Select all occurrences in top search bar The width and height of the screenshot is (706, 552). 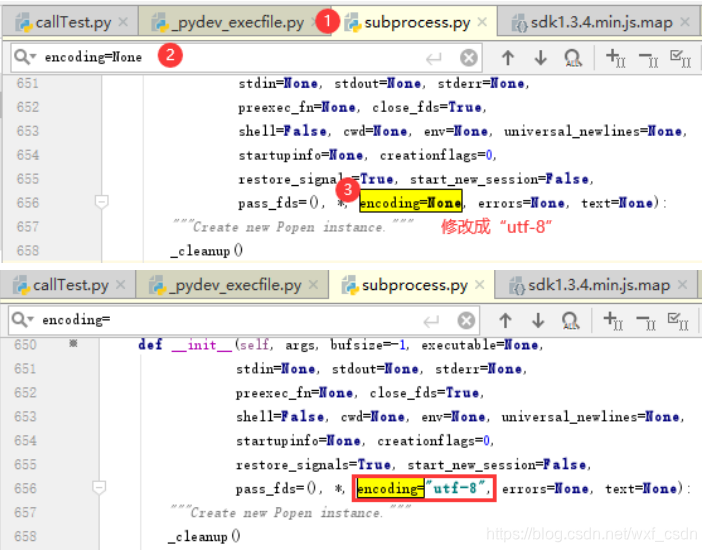[680, 58]
